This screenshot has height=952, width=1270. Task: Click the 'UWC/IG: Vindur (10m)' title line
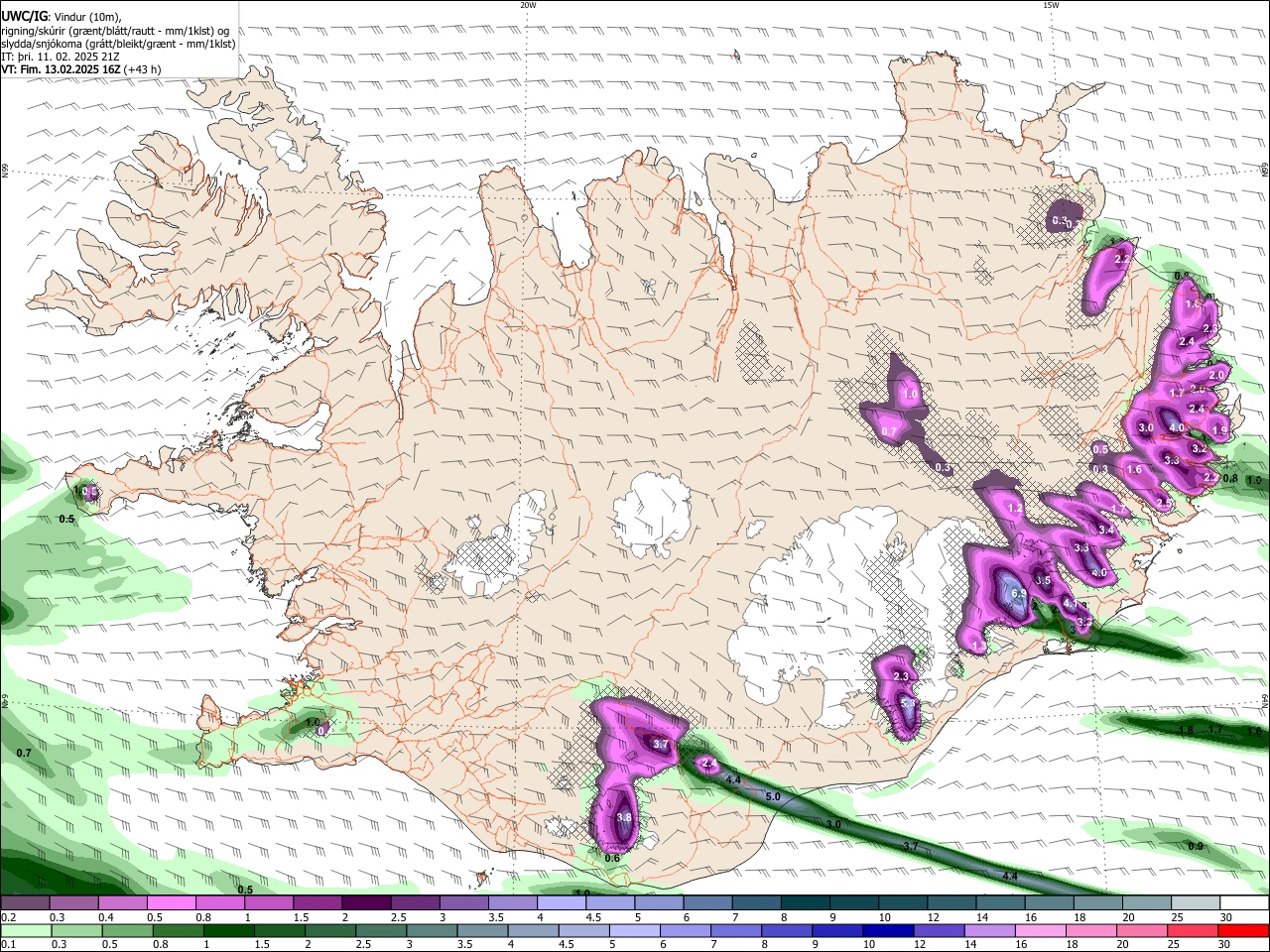61,17
